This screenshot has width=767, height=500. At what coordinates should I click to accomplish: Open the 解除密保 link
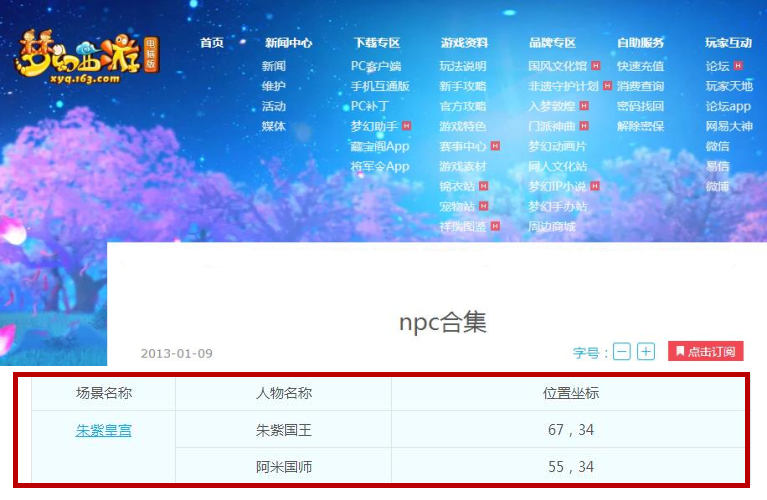point(640,126)
